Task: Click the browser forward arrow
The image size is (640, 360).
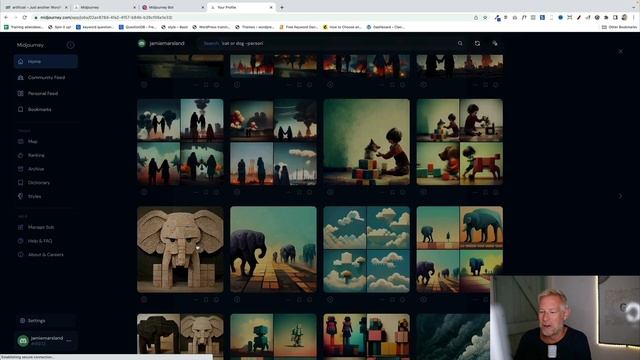Action: pyautogui.click(x=16, y=18)
